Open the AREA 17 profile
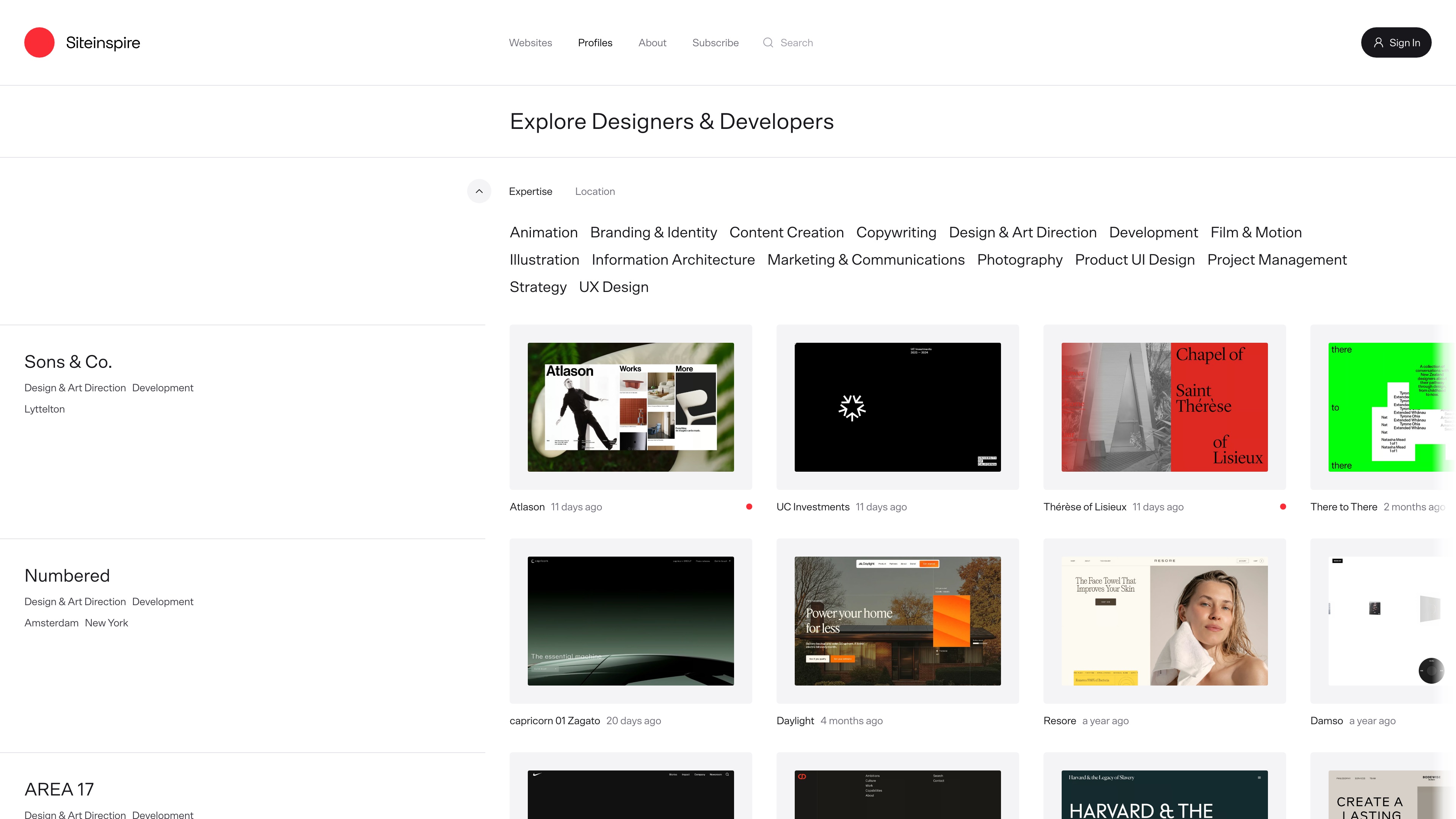 (x=60, y=789)
